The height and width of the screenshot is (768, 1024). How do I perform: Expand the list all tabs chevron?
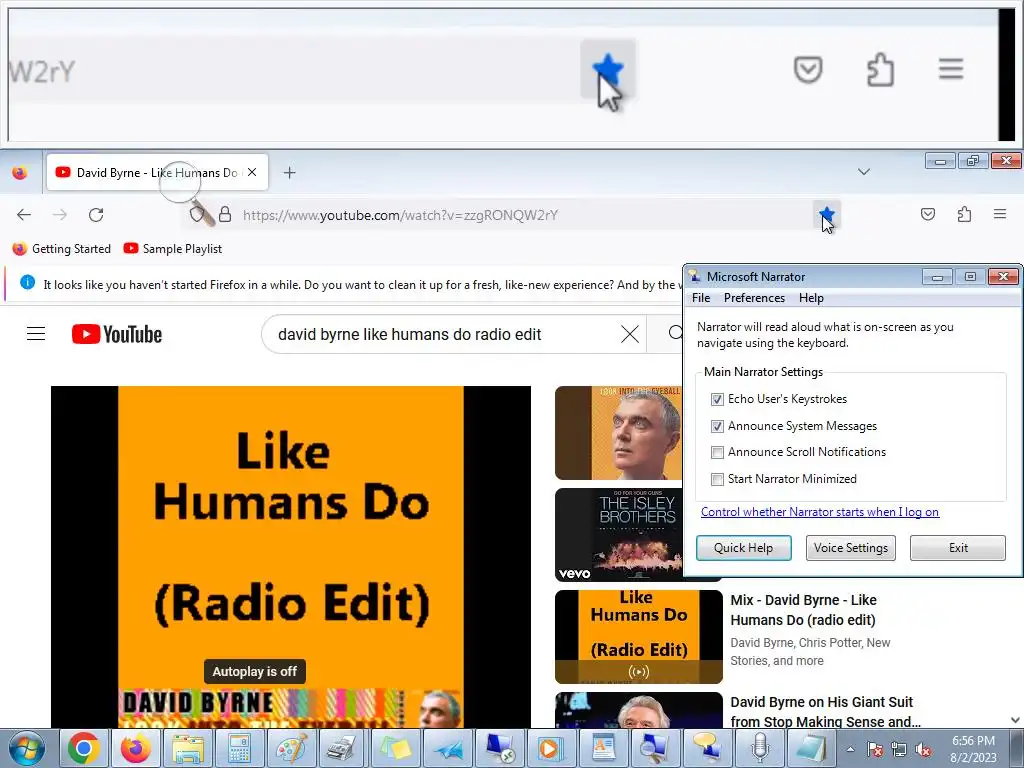point(863,172)
